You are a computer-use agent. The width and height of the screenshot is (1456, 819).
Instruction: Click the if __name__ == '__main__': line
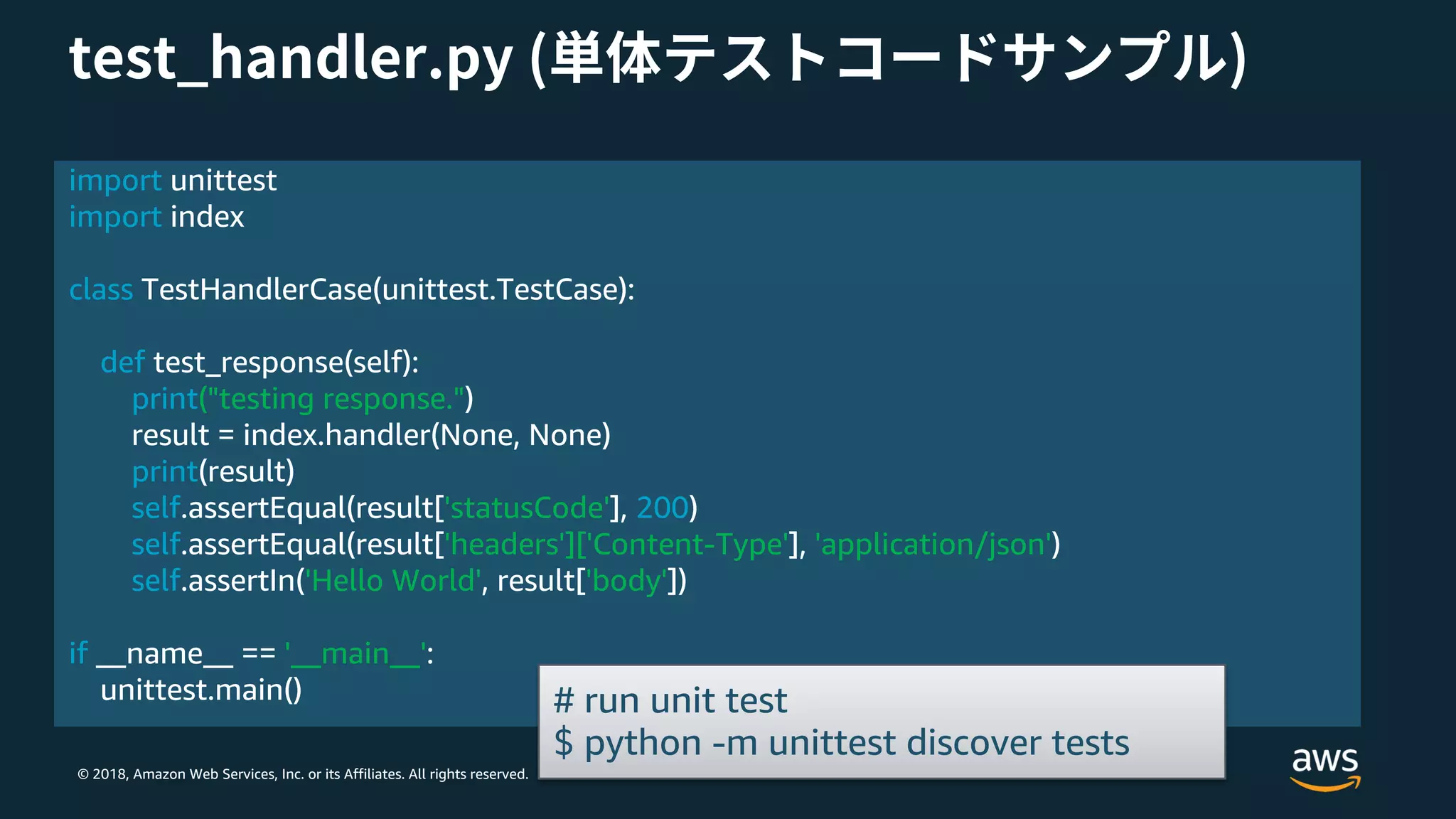252,654
